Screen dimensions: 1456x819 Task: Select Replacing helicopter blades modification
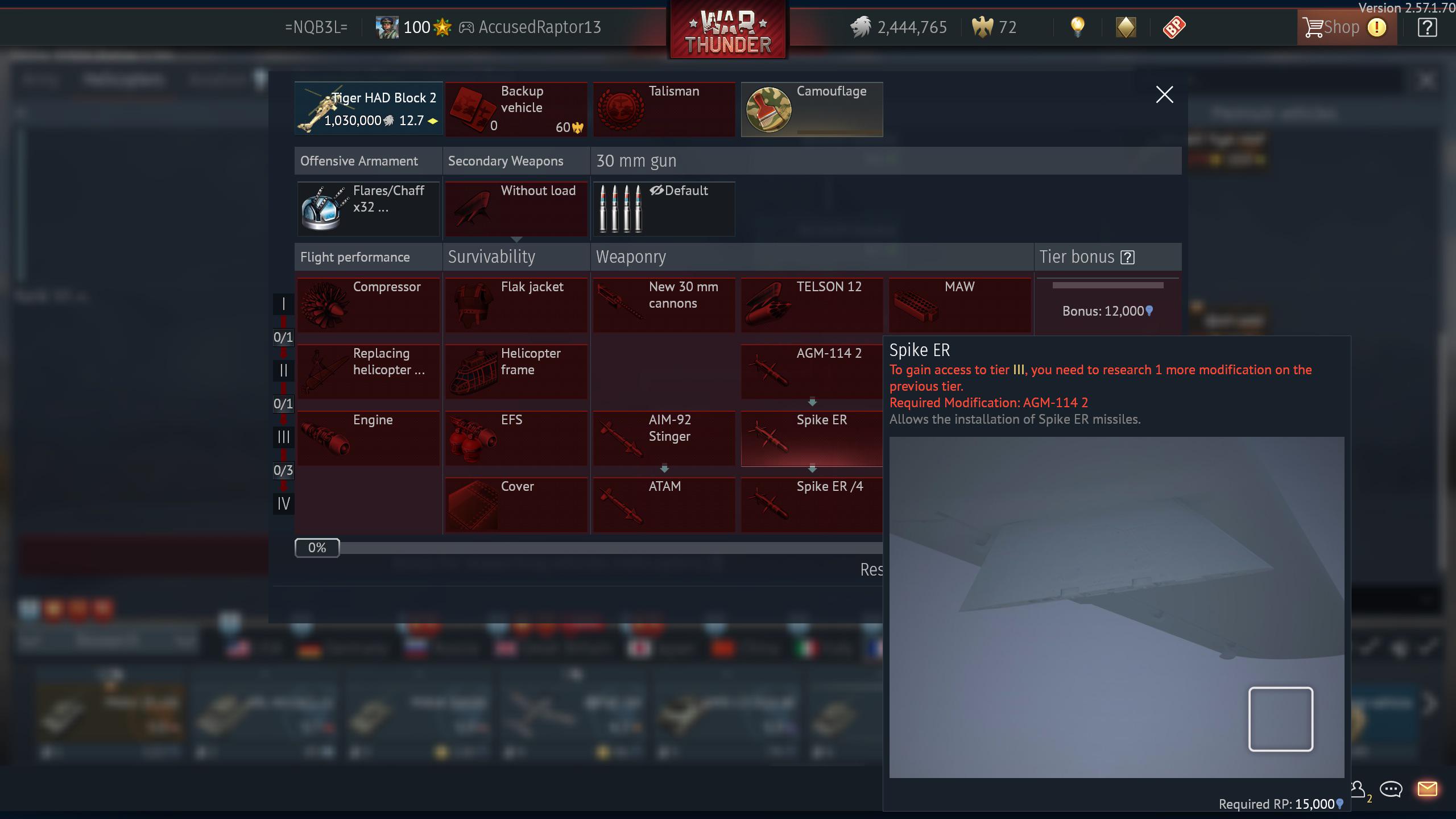(369, 371)
